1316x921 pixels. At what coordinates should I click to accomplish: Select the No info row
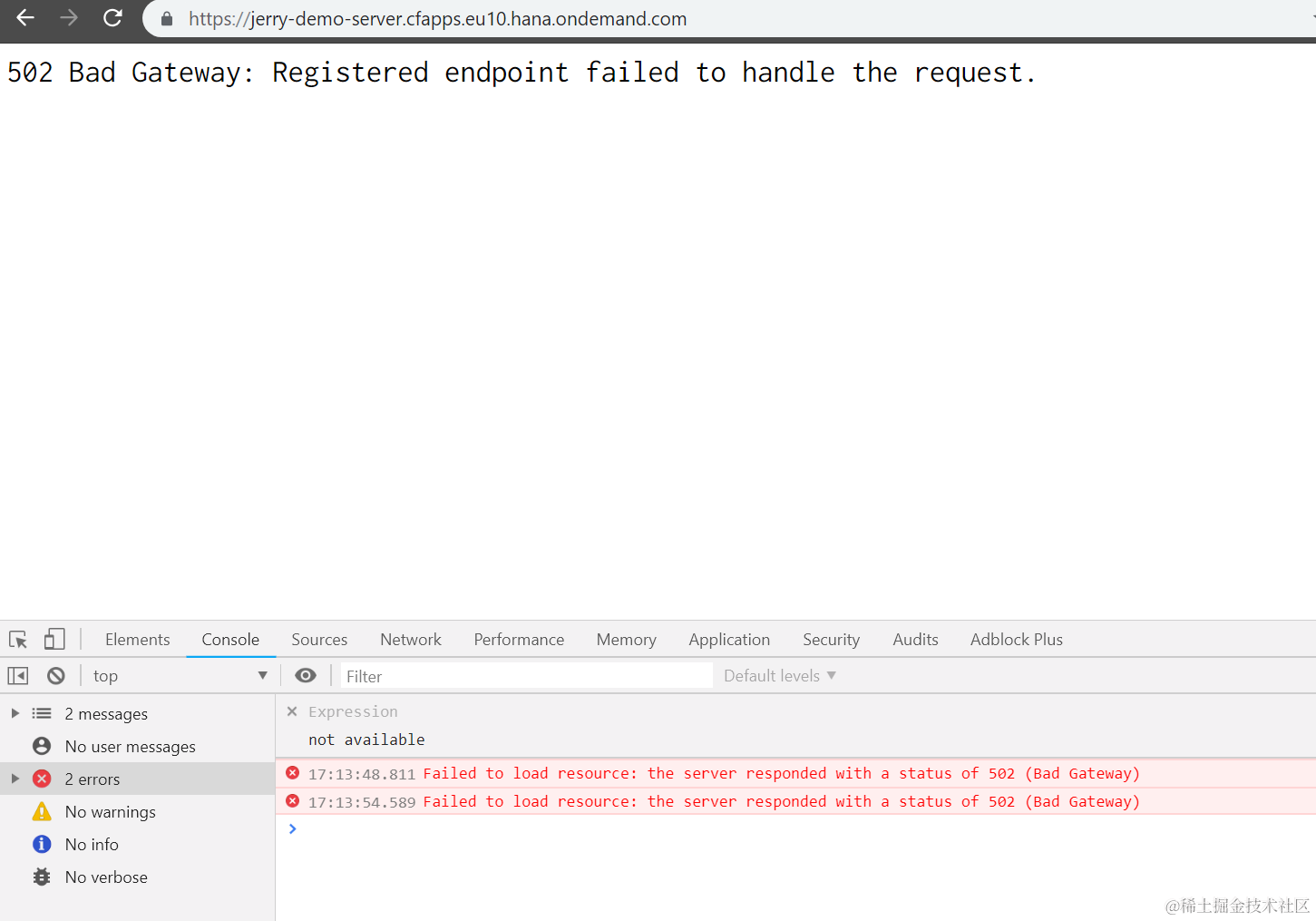137,845
